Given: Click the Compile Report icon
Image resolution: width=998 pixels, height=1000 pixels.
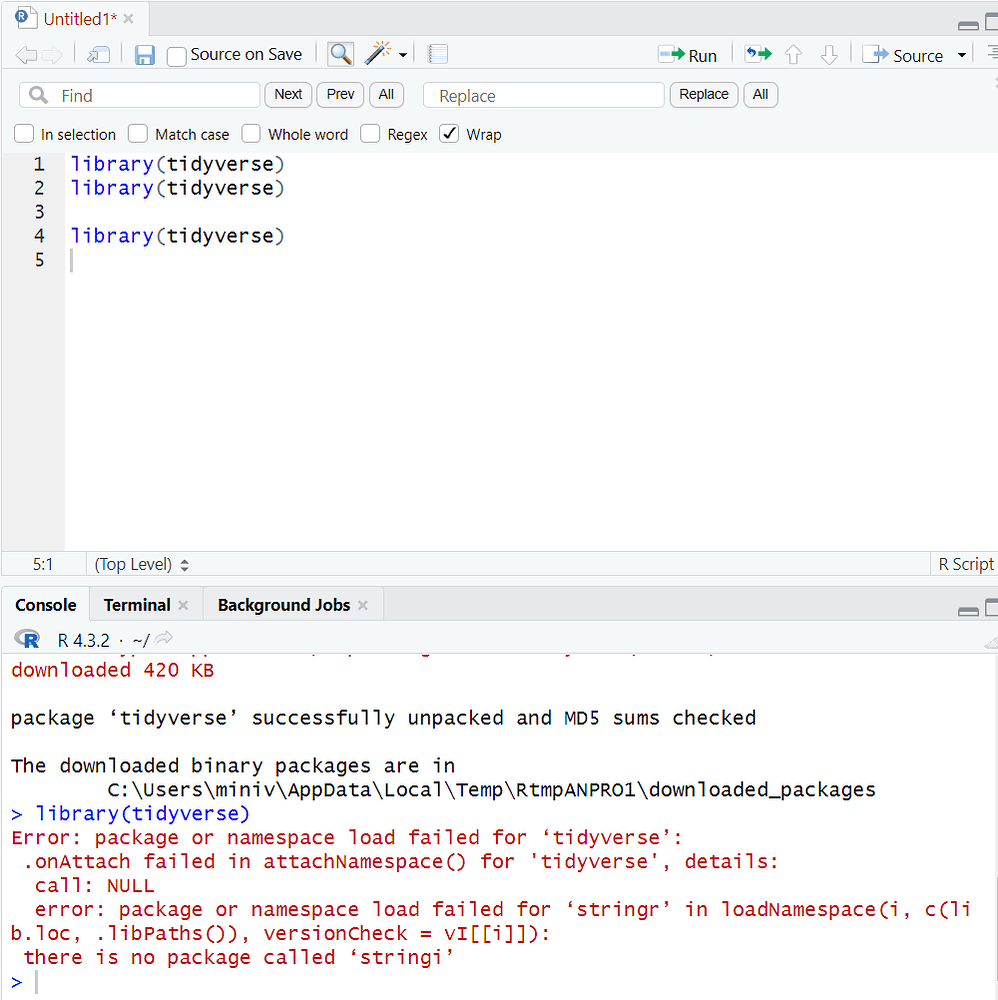Looking at the screenshot, I should click(437, 54).
